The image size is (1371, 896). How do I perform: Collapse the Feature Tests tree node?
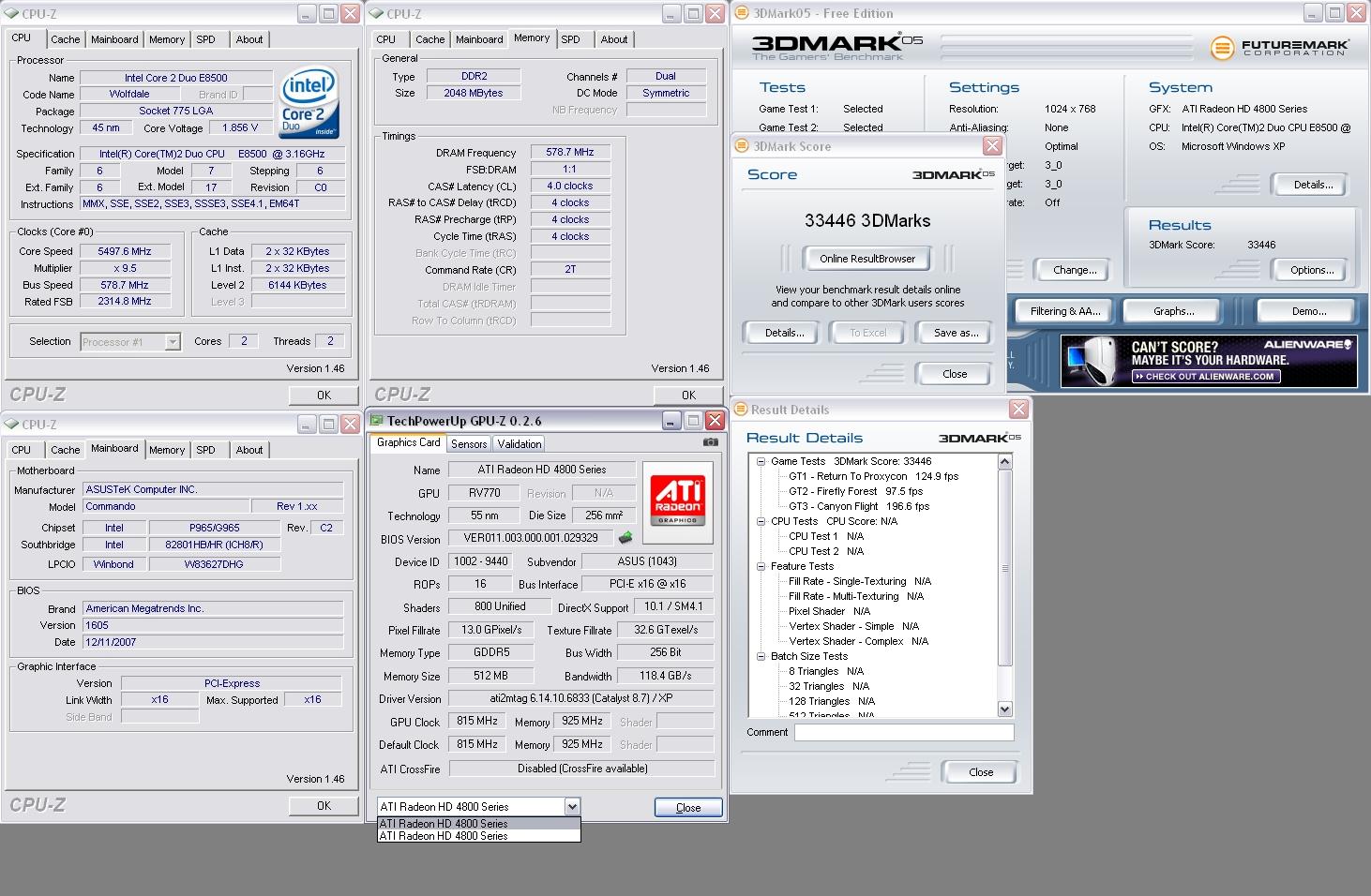[761, 566]
